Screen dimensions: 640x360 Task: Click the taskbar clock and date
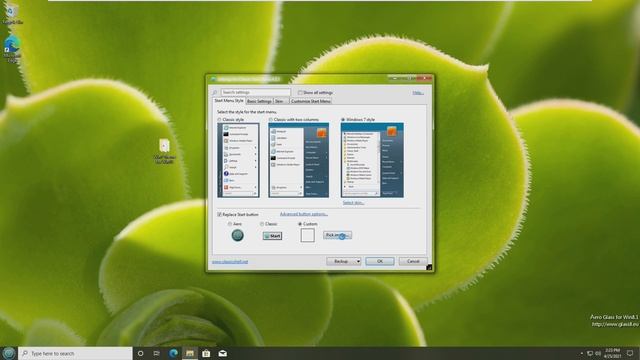coord(612,353)
